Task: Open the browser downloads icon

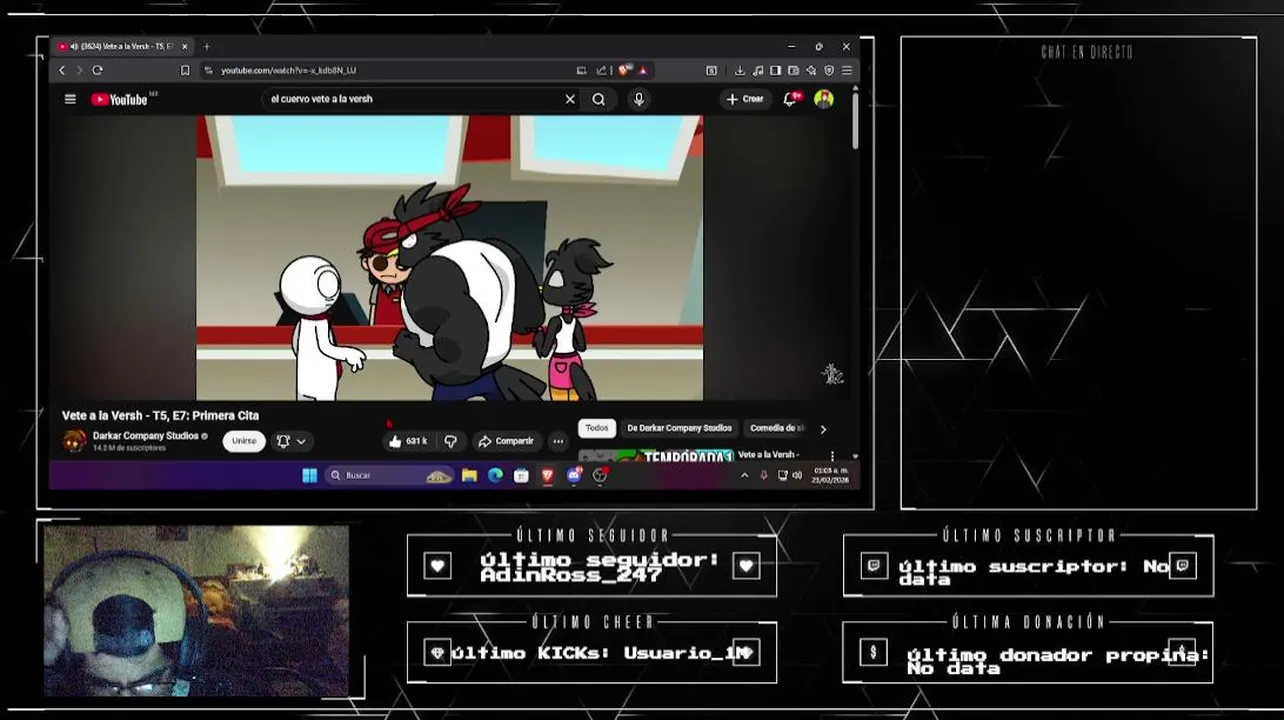Action: point(740,70)
